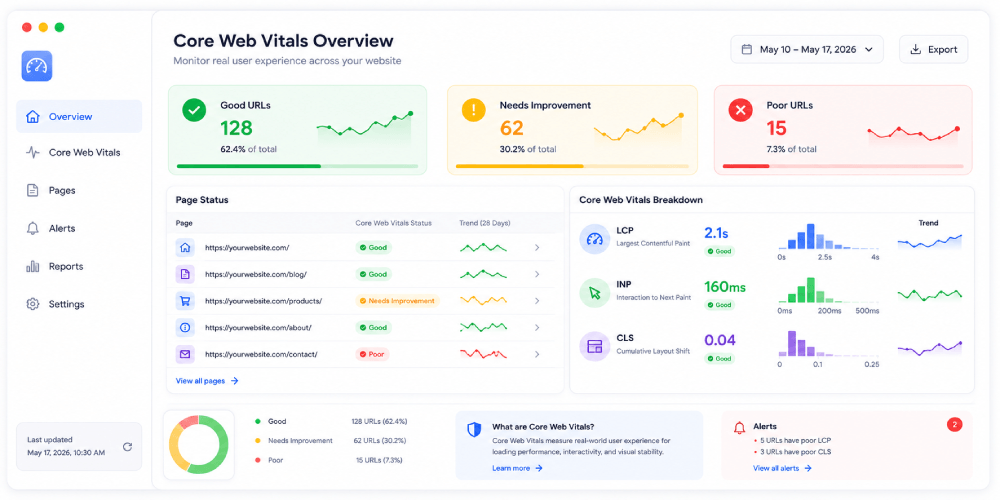This screenshot has height=500, width=1000.
Task: Click the Poor status badge for /contact/
Action: click(372, 354)
